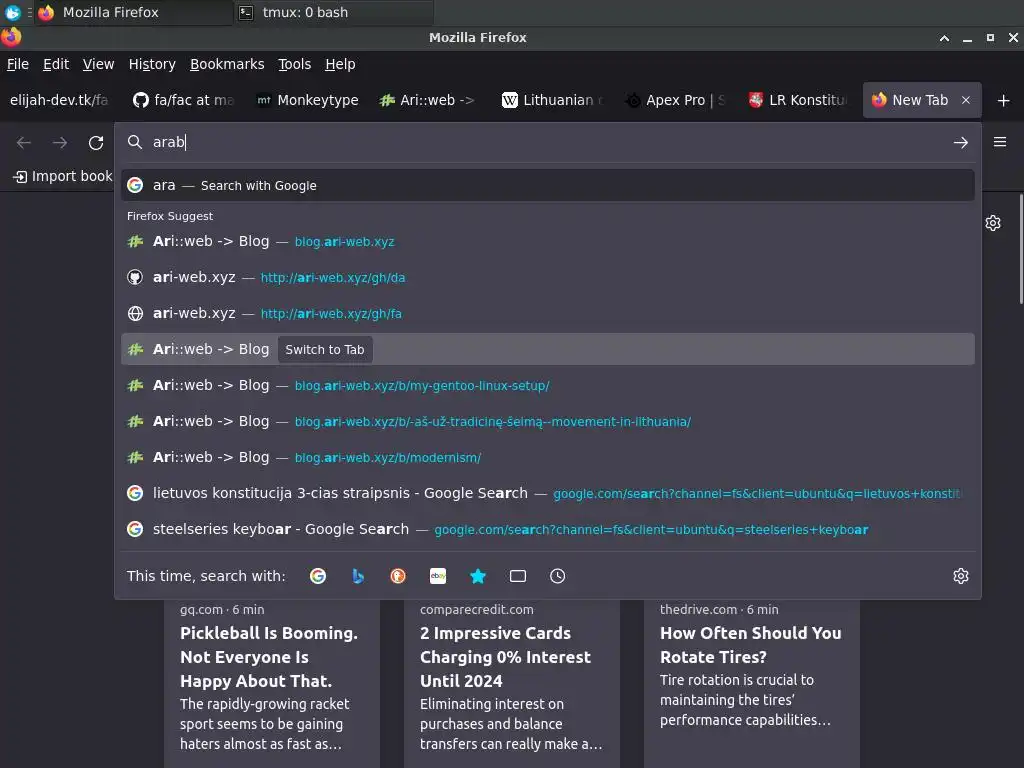Open lietuvos konstitucija Google Search suggestion
This screenshot has height=768, width=1024.
[547, 493]
